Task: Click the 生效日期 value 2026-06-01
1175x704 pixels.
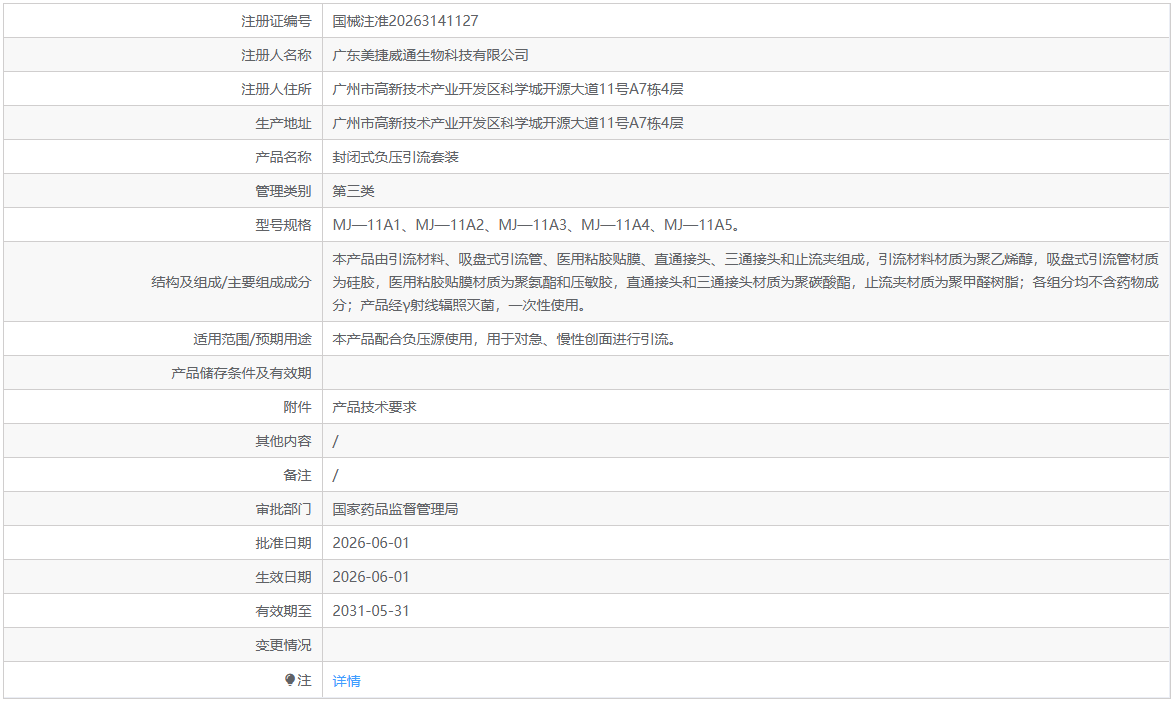Action: coord(371,577)
